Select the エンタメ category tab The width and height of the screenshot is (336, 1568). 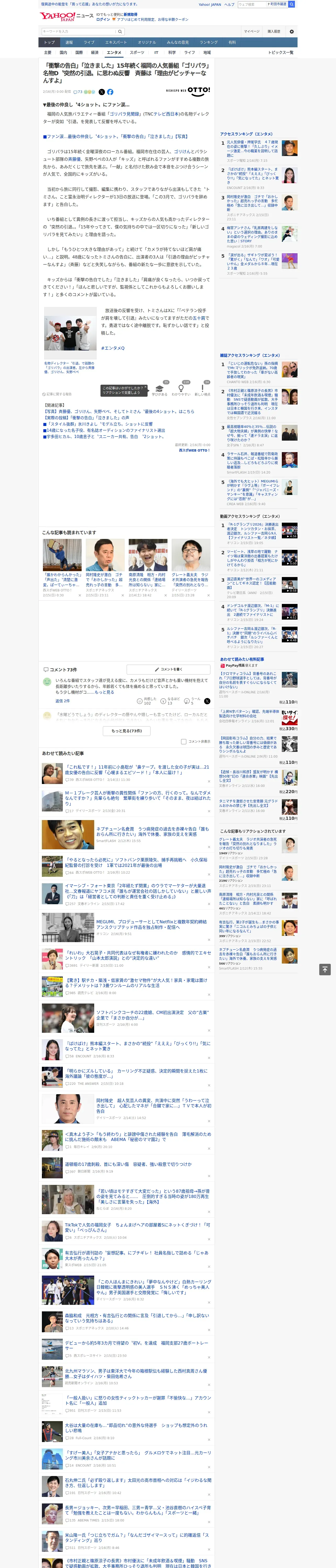coord(114,53)
